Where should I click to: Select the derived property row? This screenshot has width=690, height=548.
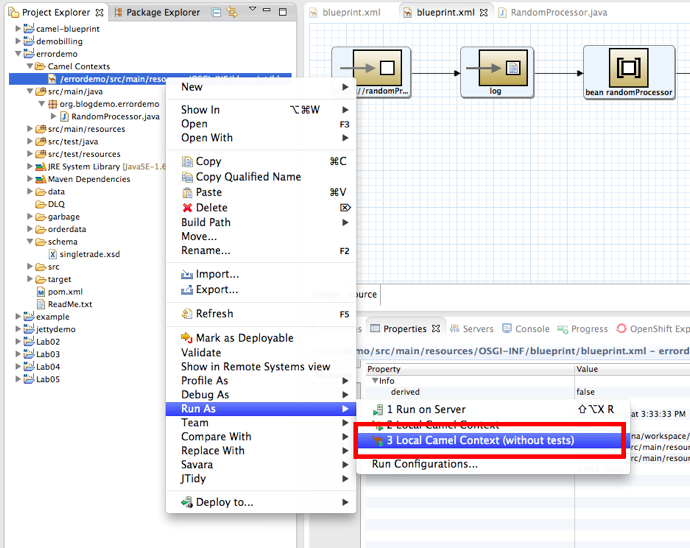tap(528, 392)
